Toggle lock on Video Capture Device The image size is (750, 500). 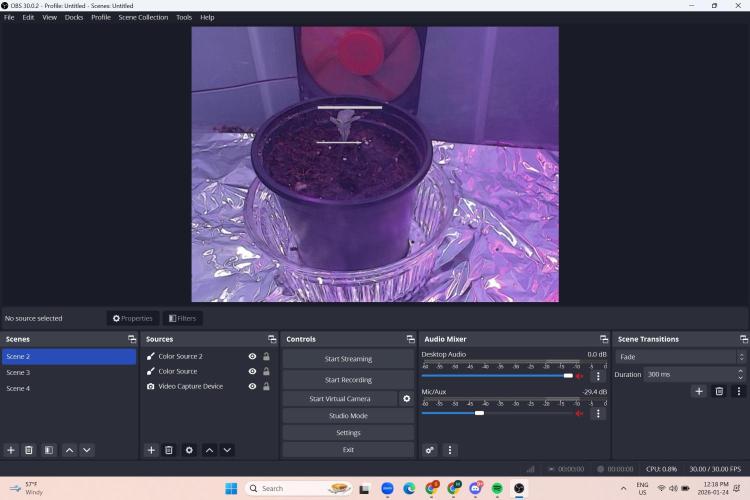point(266,386)
